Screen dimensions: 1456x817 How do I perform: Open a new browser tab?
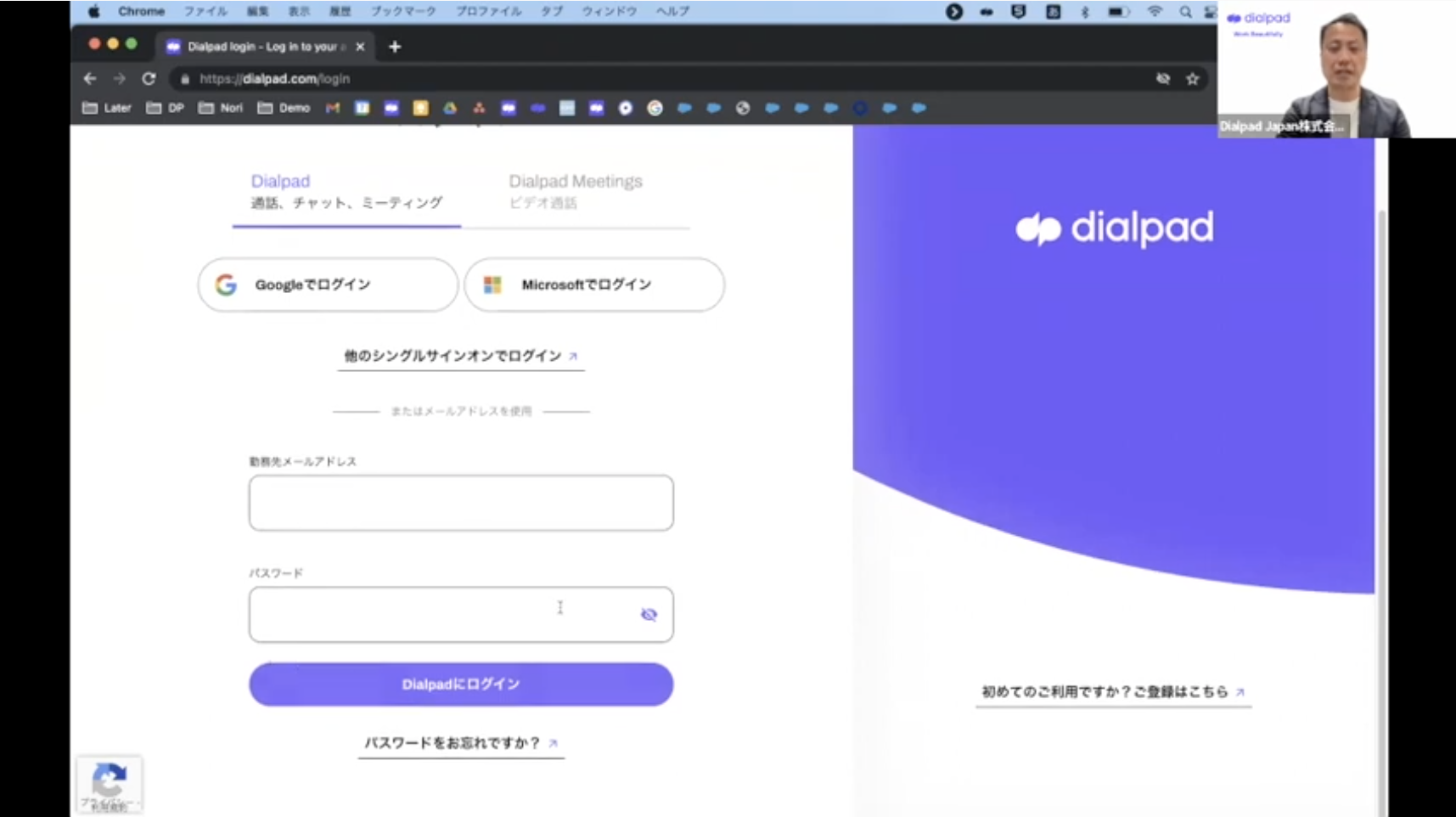(x=395, y=47)
